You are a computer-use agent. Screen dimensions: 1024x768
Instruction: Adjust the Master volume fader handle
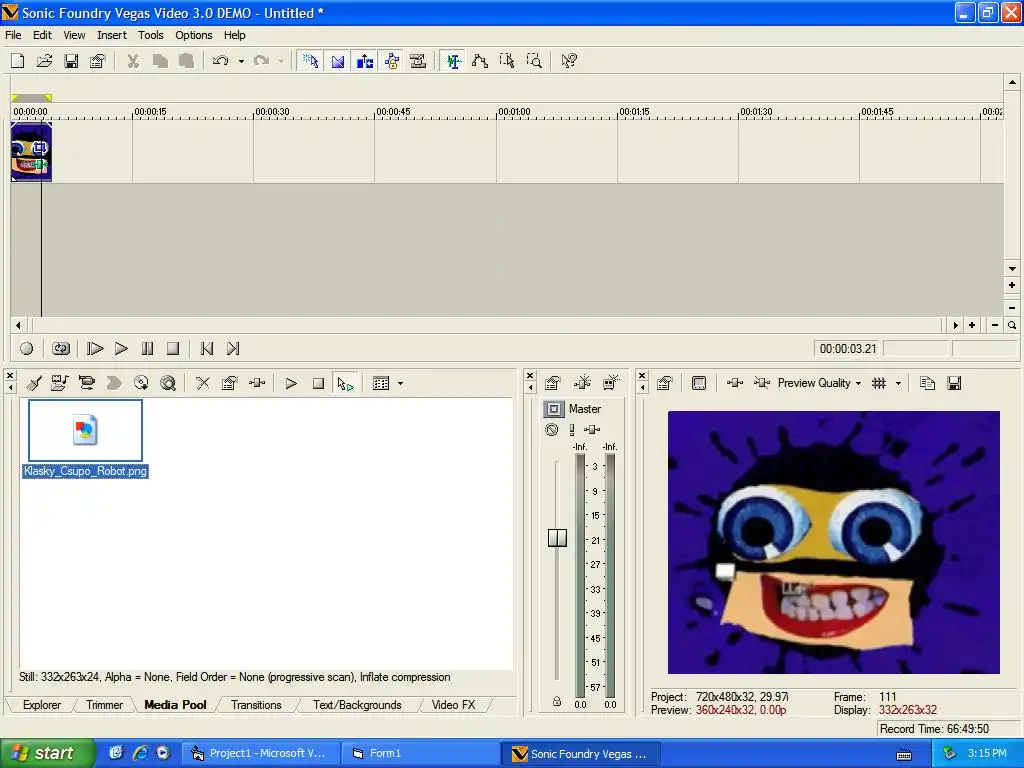coord(557,538)
